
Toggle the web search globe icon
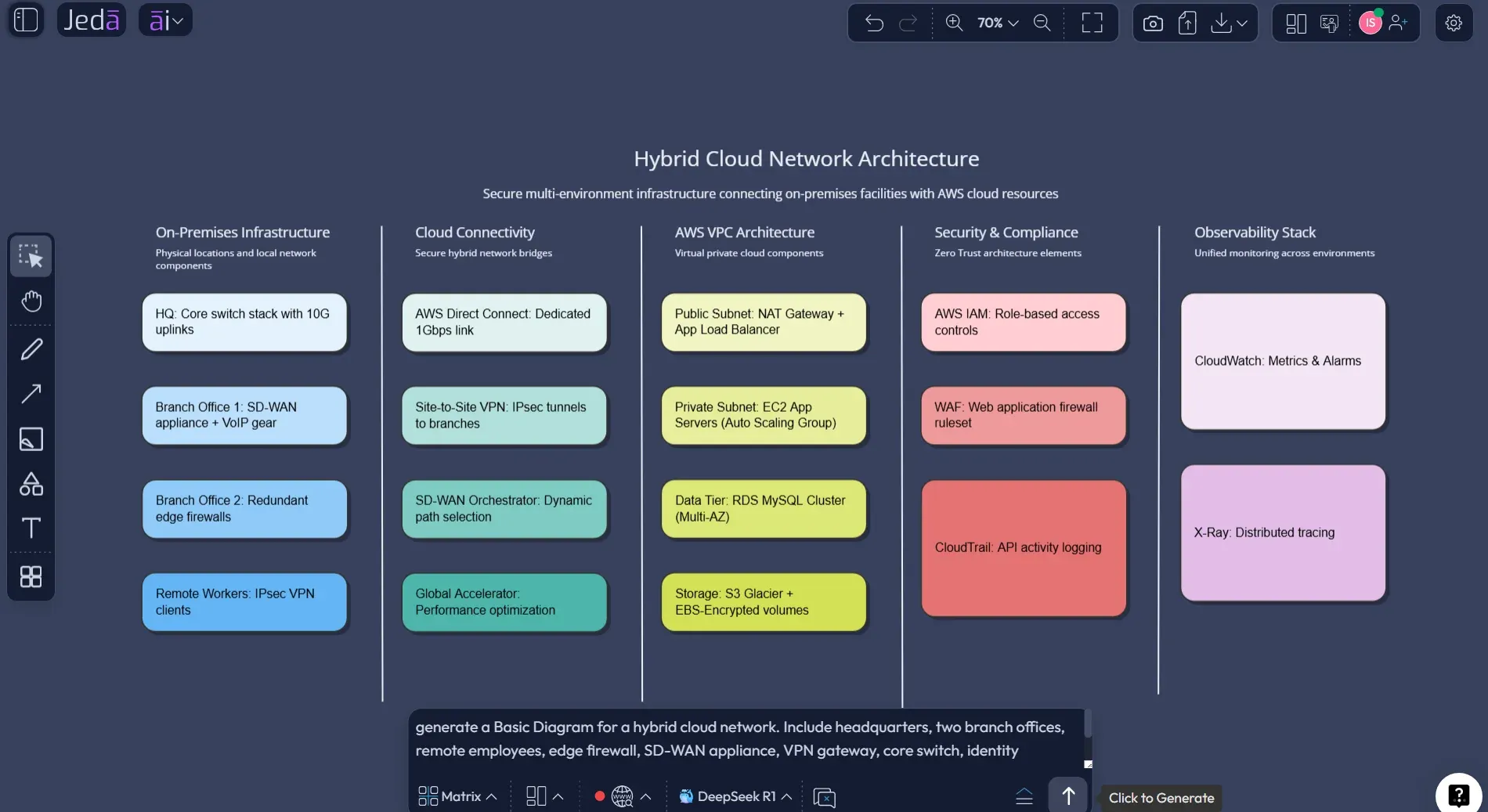tap(622, 796)
